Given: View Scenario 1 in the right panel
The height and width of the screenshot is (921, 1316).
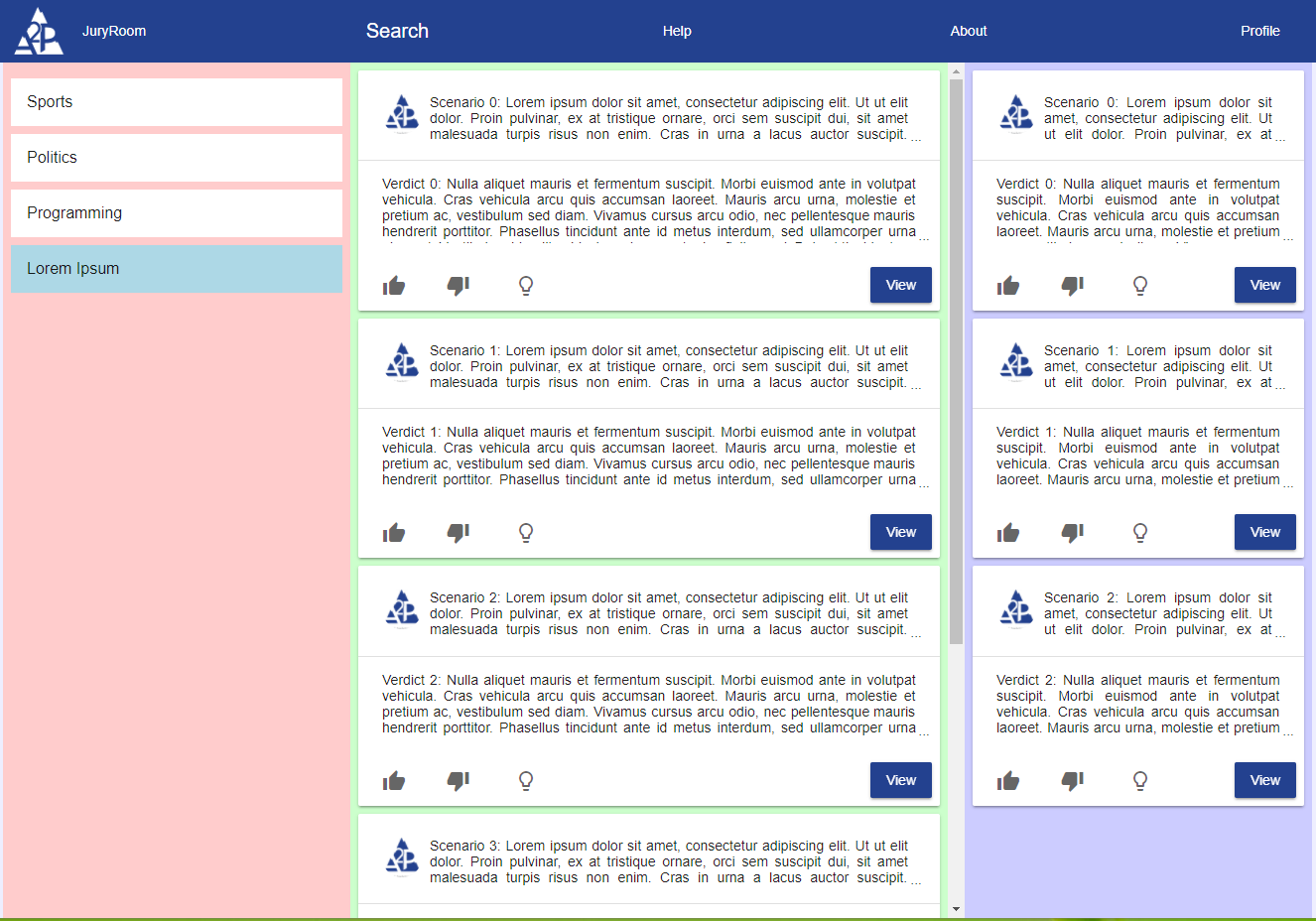Looking at the screenshot, I should [1264, 532].
